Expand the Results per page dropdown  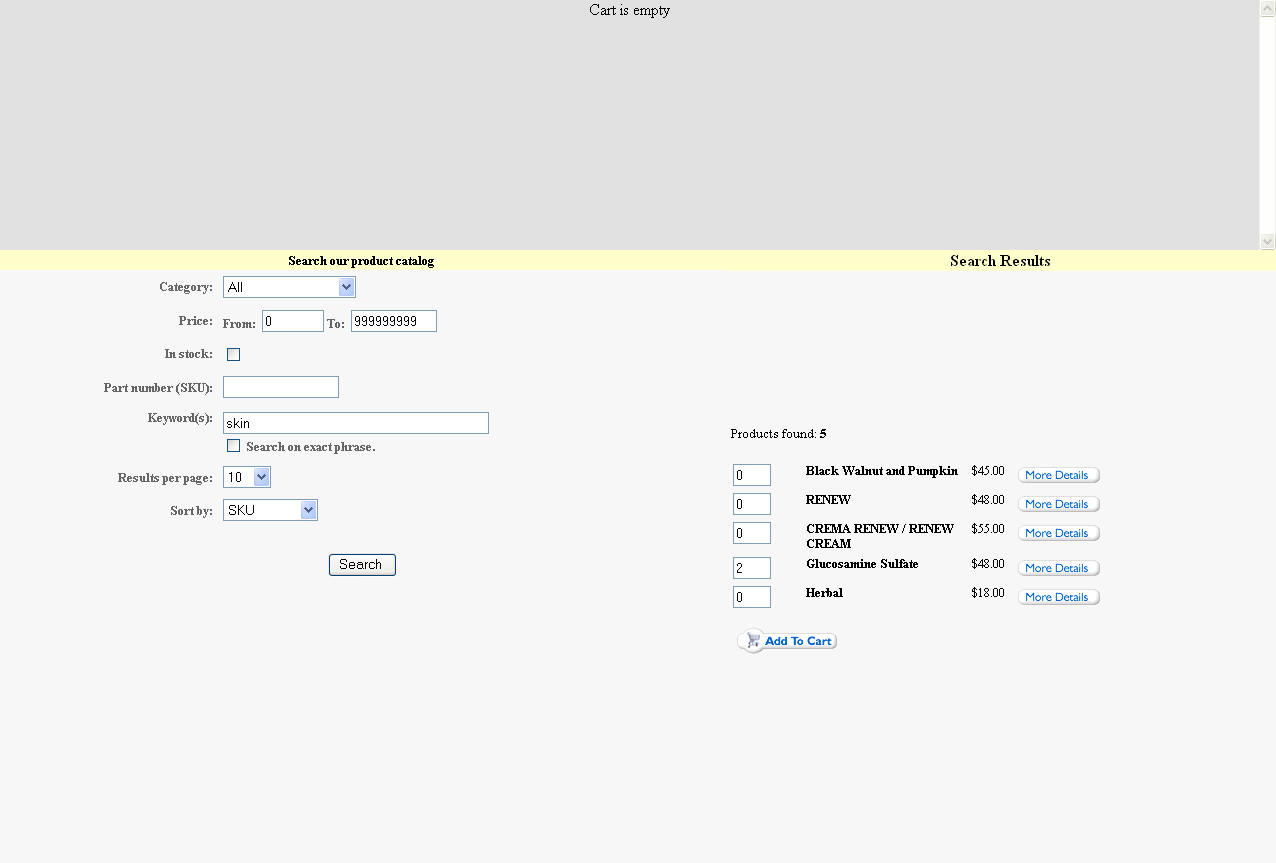246,477
